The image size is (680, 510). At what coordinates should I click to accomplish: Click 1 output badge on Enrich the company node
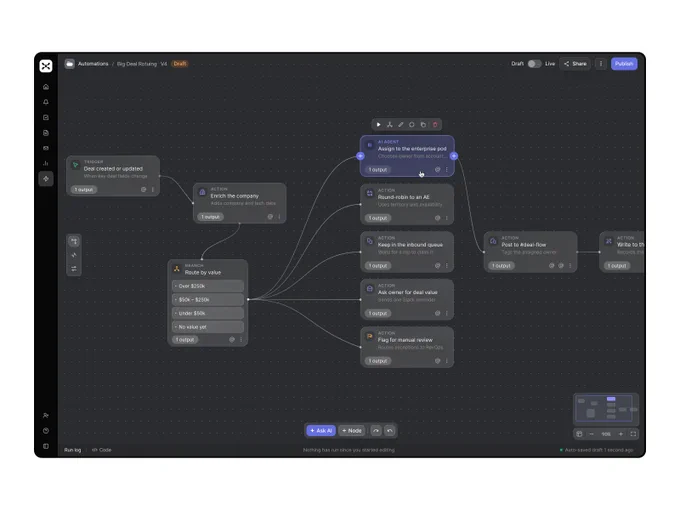click(210, 217)
